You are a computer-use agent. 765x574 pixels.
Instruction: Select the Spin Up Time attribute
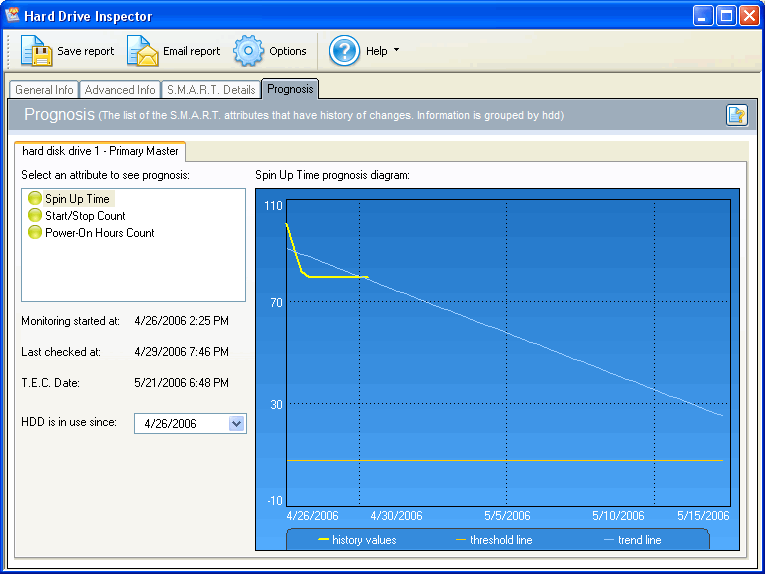click(77, 198)
